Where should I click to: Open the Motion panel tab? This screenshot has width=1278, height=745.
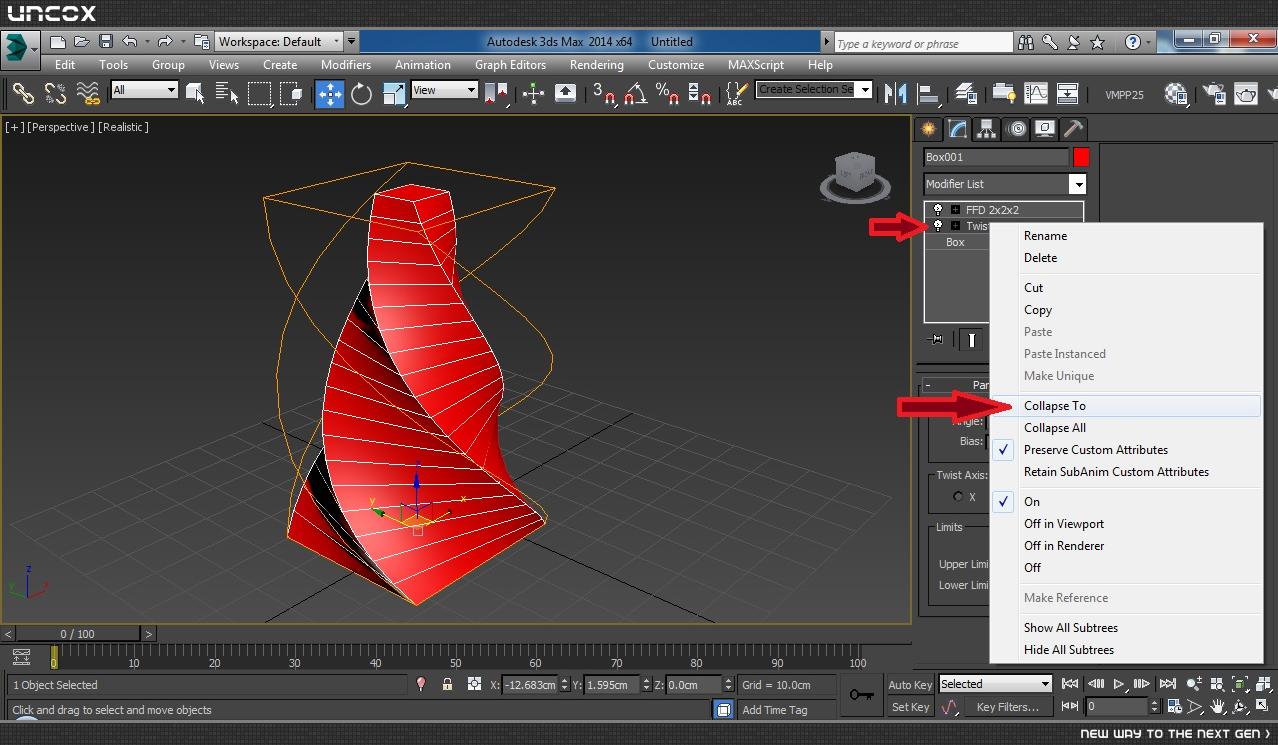click(x=1016, y=129)
